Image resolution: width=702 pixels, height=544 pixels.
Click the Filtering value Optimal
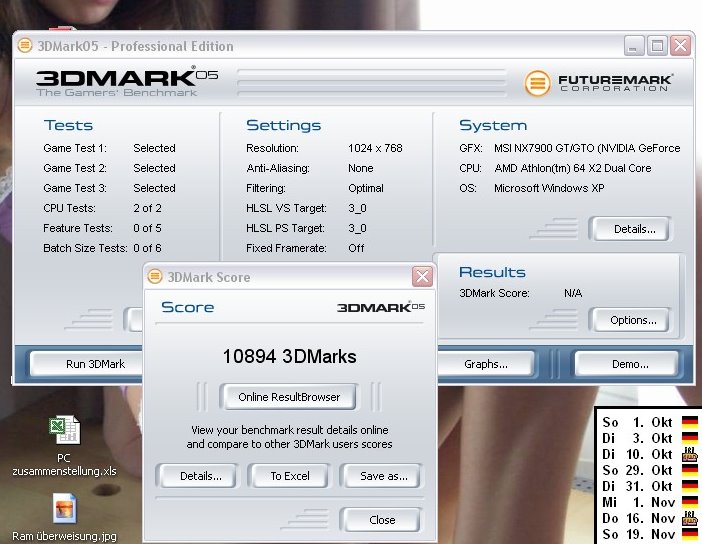tap(366, 188)
